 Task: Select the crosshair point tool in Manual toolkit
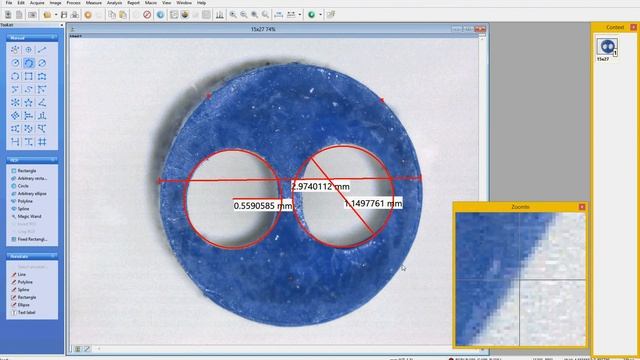pos(29,50)
